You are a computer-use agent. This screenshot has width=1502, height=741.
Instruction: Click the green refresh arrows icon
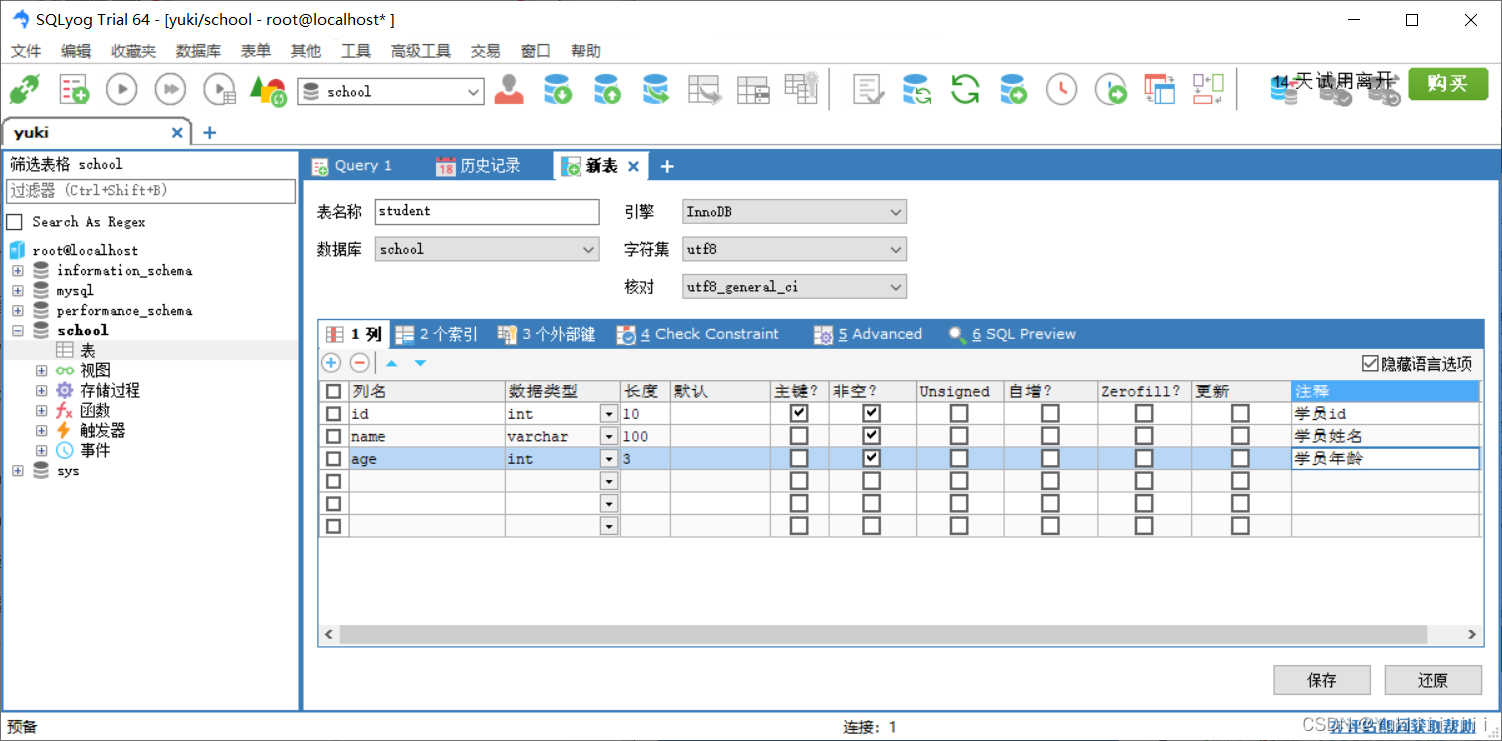(x=965, y=90)
